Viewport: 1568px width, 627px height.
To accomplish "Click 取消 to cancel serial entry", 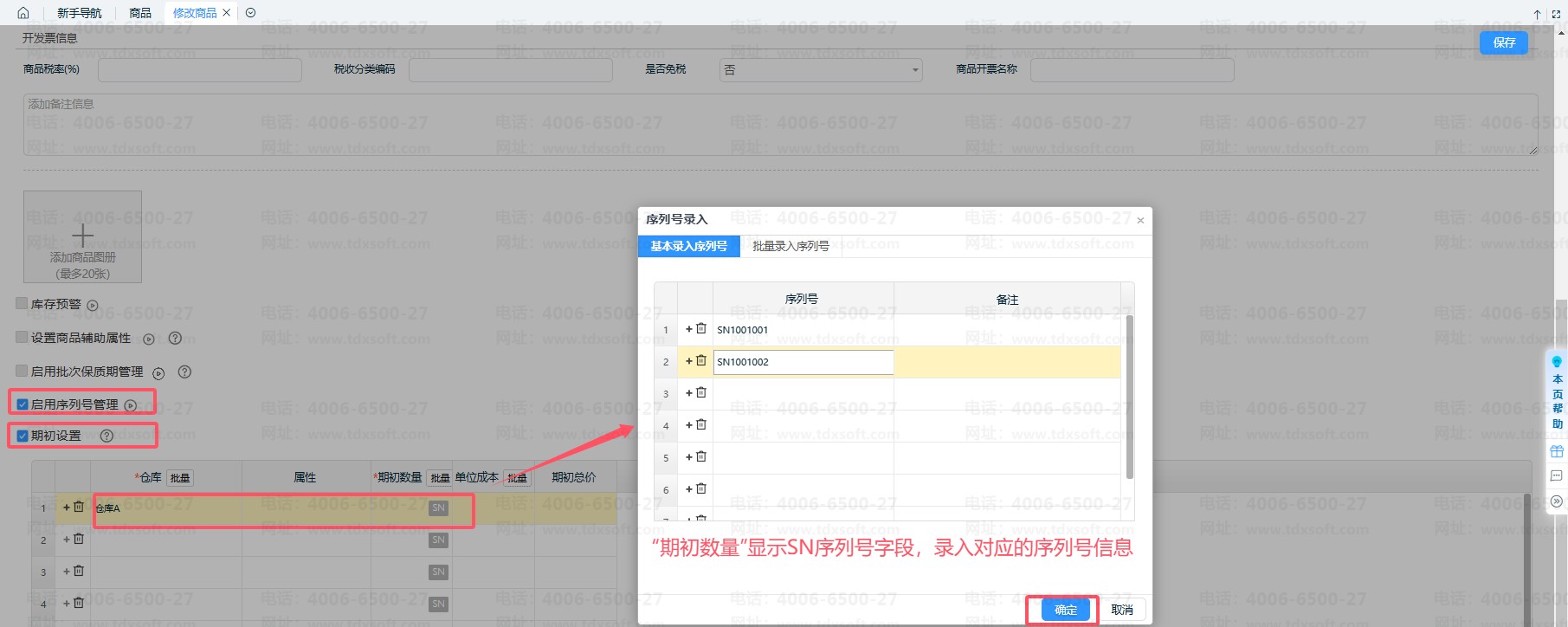I will click(x=1122, y=610).
